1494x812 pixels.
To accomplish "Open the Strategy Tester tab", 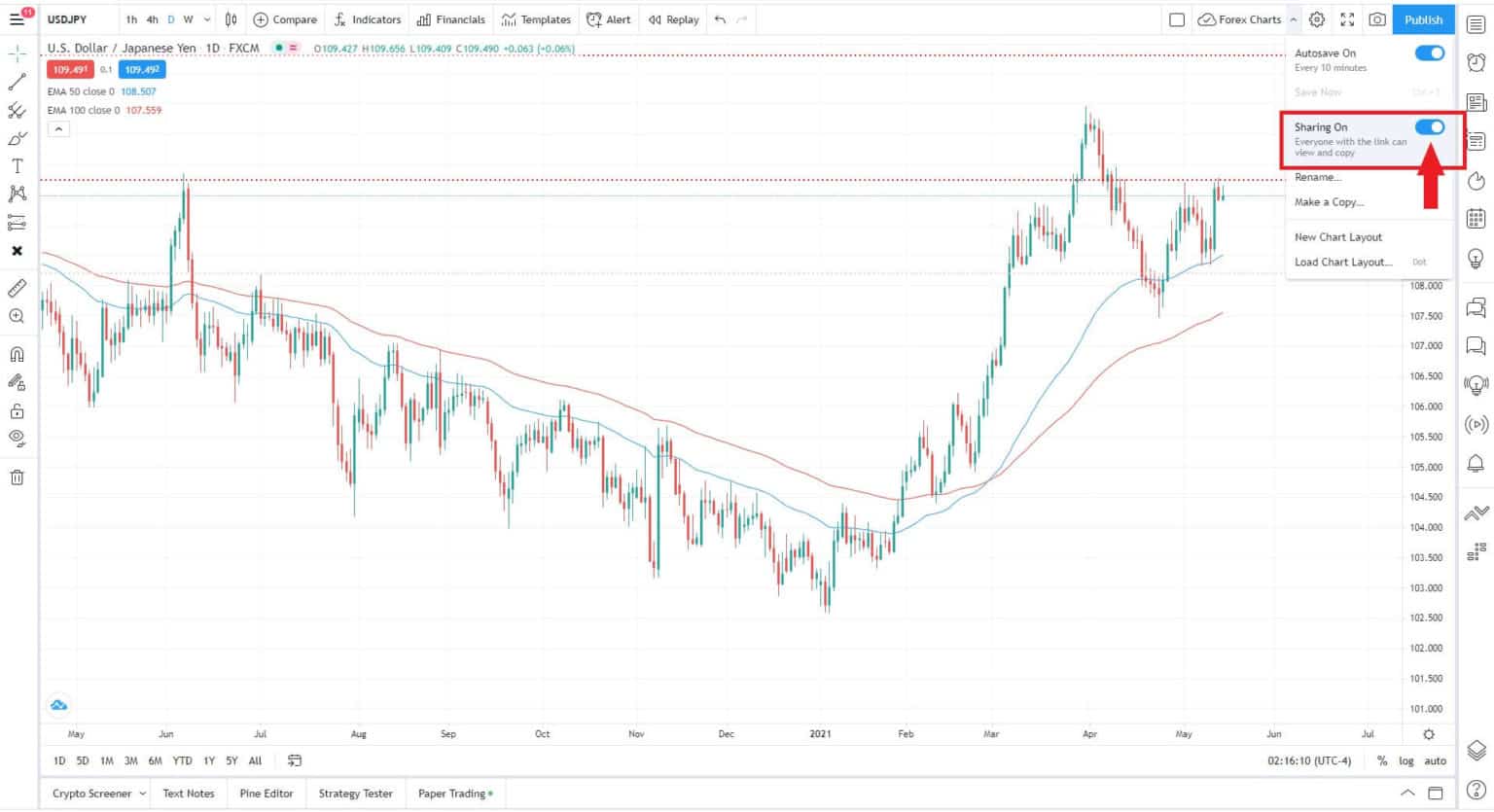I will pos(355,793).
